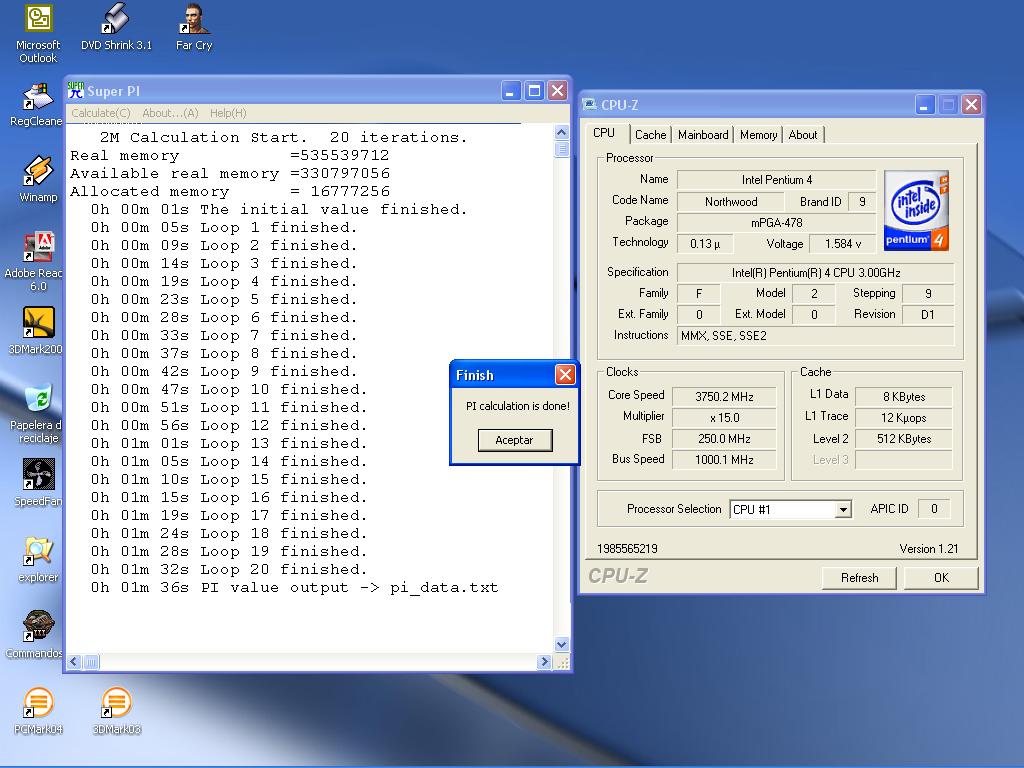Click the Super PI vertical scrollbar down arrow
This screenshot has height=768, width=1024.
(561, 645)
